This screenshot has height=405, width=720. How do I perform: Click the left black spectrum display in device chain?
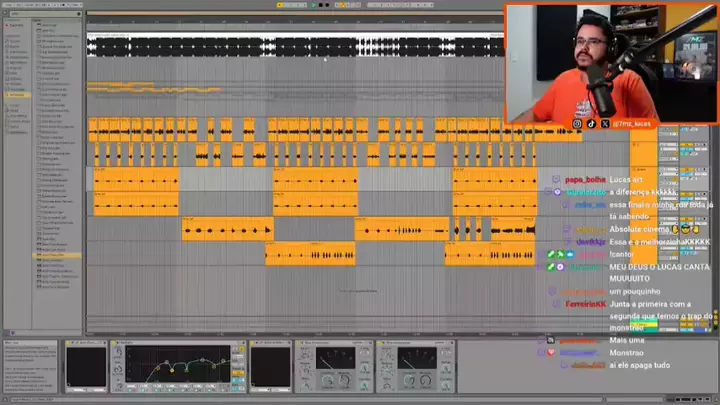[x=86, y=368]
